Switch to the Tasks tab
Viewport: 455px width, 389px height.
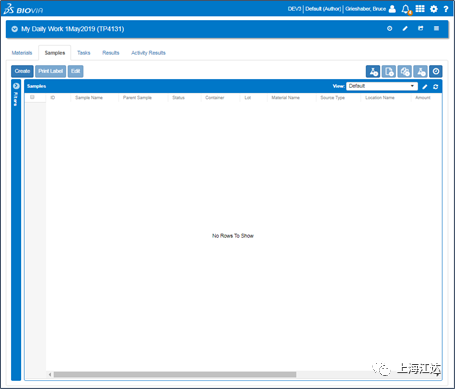pyautogui.click(x=84, y=53)
